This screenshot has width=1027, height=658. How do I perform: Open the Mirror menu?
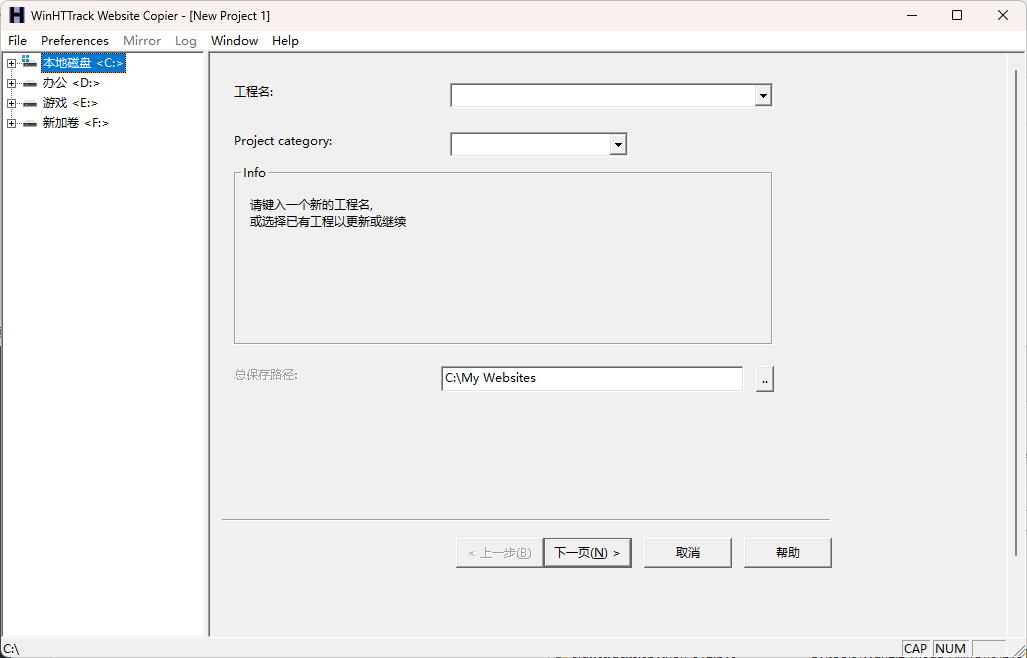pos(142,41)
